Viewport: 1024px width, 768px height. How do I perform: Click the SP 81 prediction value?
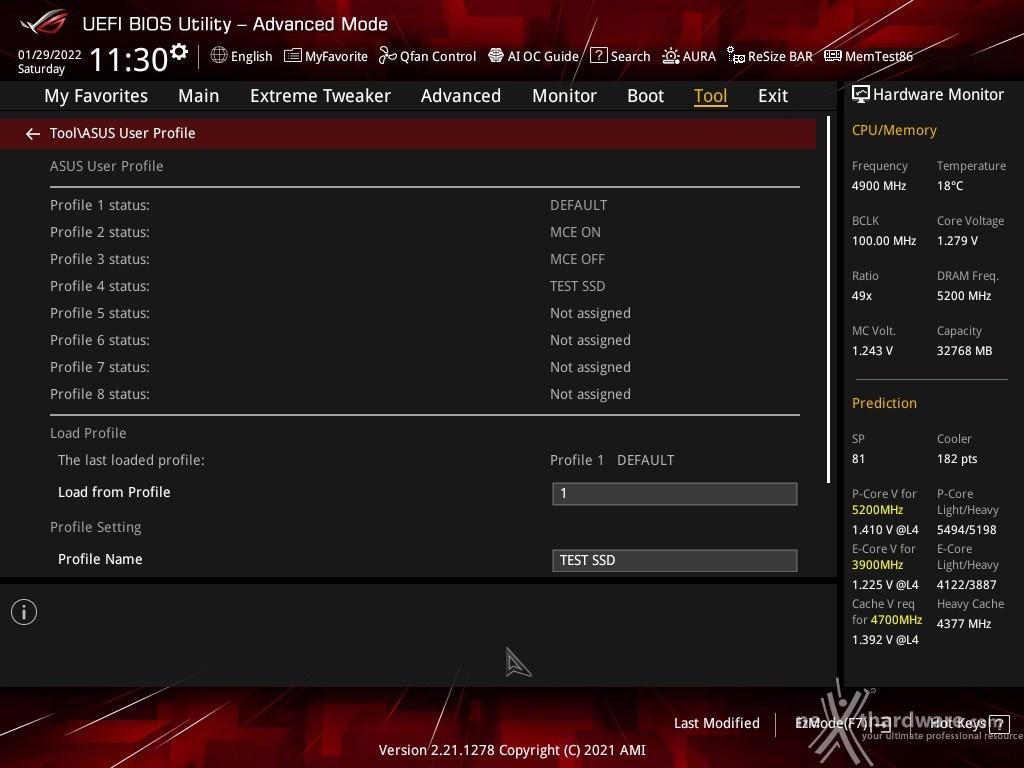pos(858,459)
